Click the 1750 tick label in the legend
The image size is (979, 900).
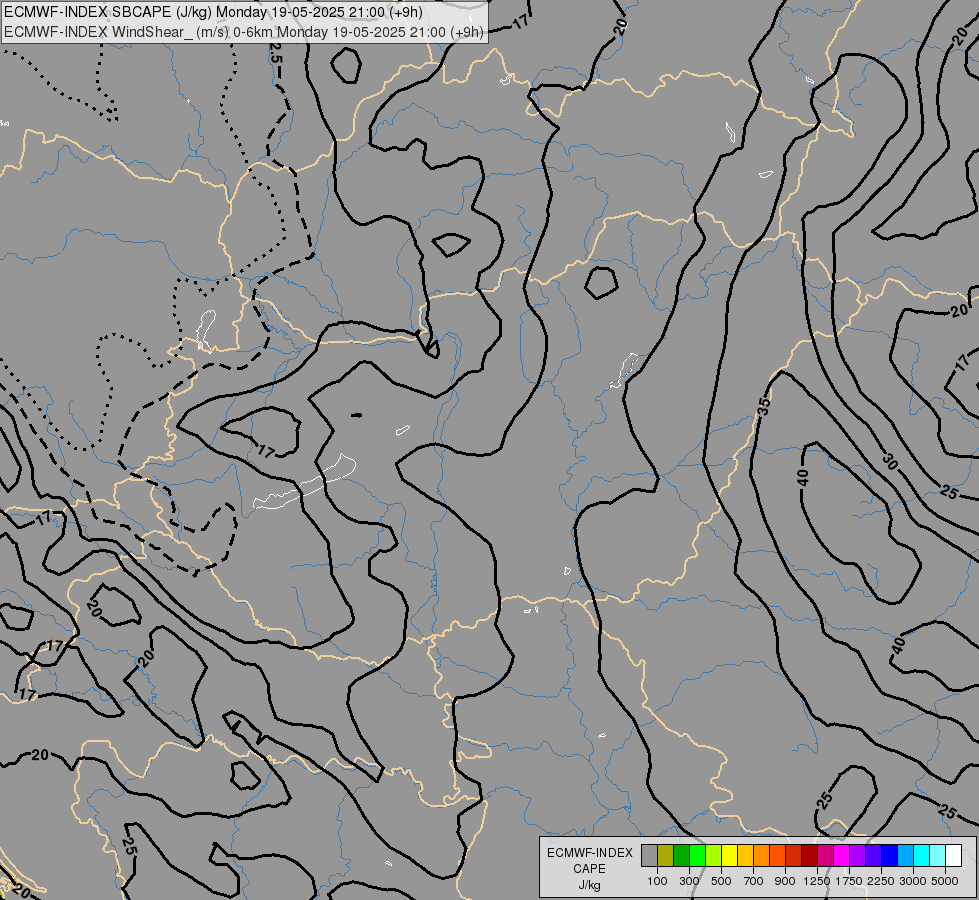[849, 881]
